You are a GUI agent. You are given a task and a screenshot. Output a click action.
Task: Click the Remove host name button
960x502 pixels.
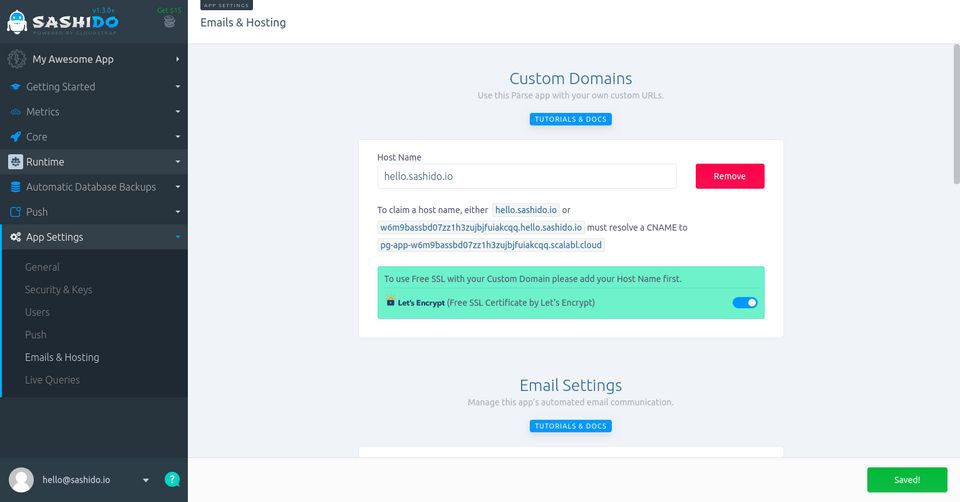coord(730,176)
